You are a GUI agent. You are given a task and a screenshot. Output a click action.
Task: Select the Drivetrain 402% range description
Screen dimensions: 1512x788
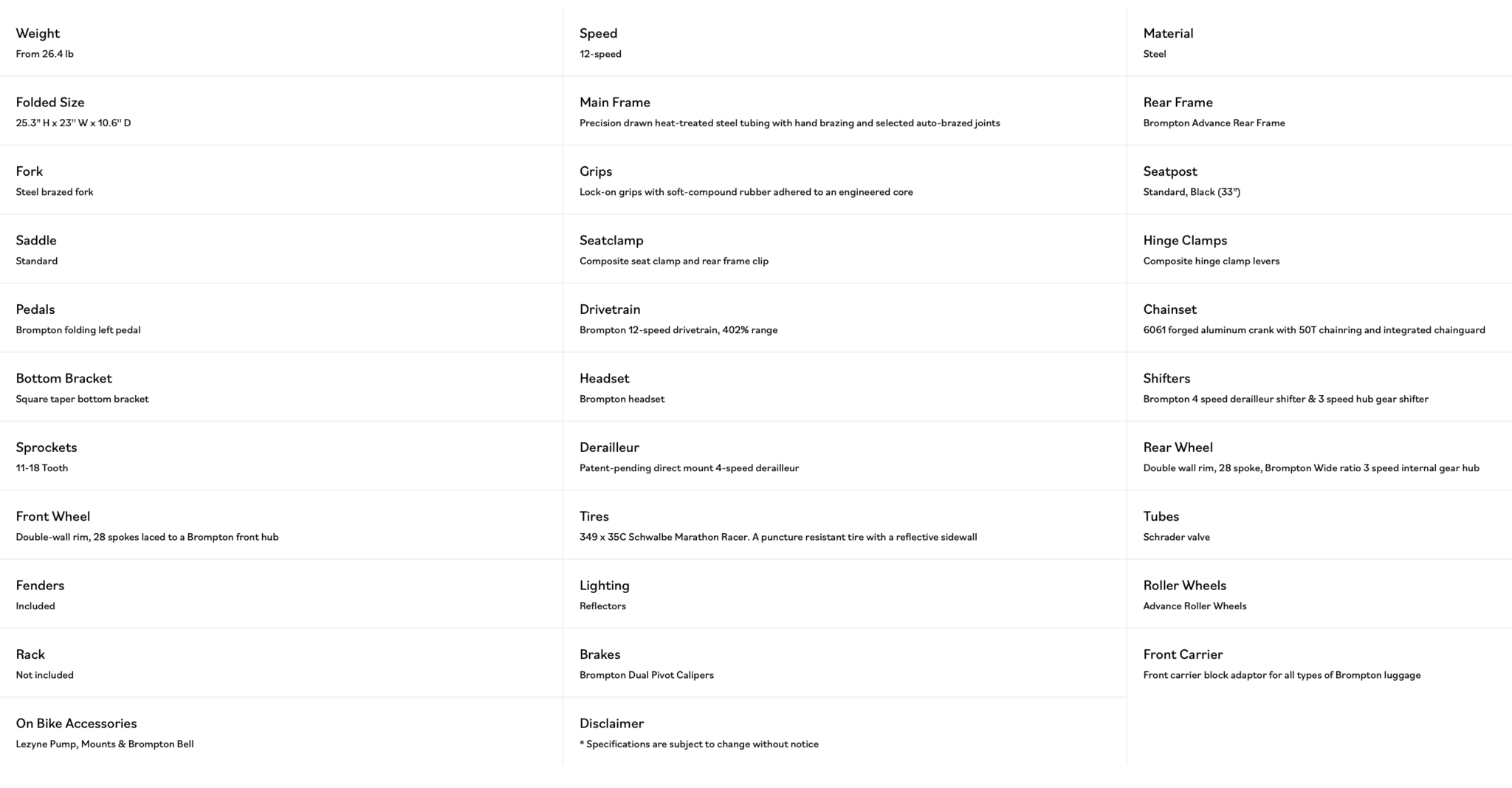[x=678, y=330]
